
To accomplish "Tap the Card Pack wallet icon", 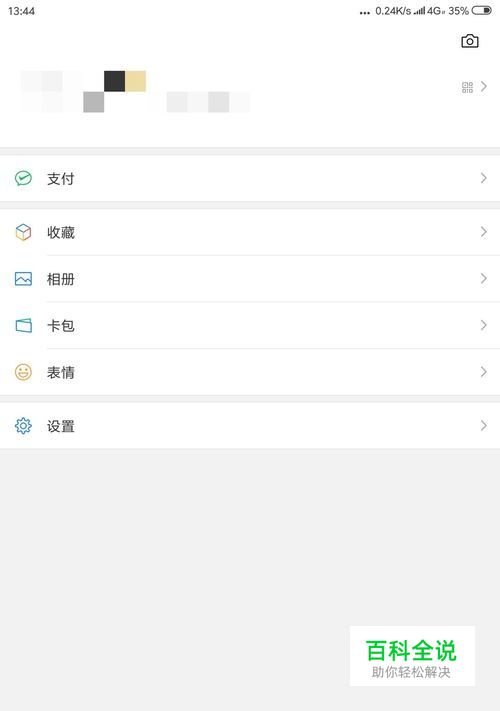I will tap(24, 325).
